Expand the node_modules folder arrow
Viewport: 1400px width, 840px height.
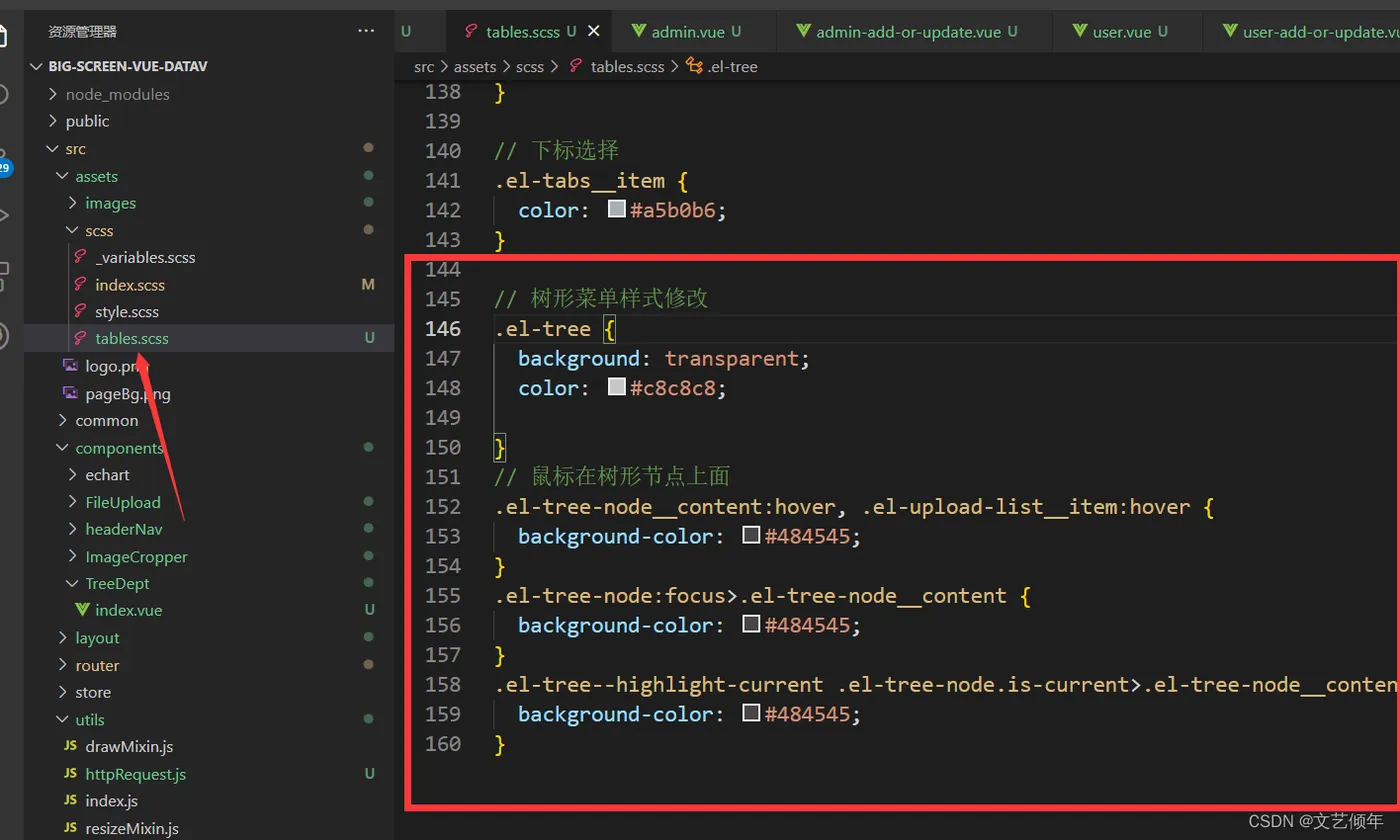tap(53, 94)
